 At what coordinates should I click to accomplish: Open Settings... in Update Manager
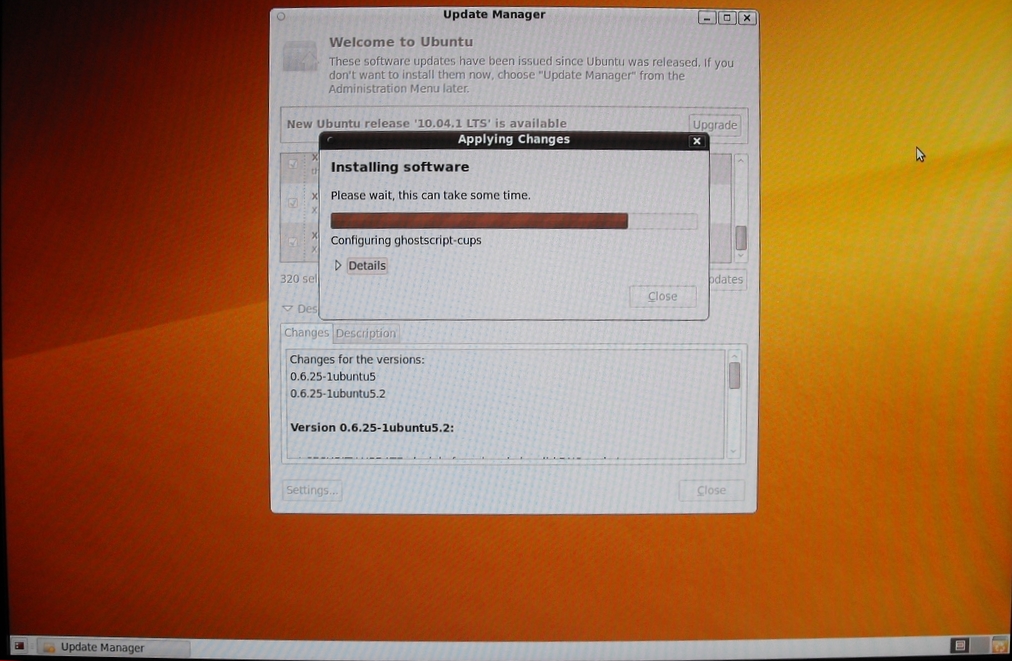(x=312, y=490)
